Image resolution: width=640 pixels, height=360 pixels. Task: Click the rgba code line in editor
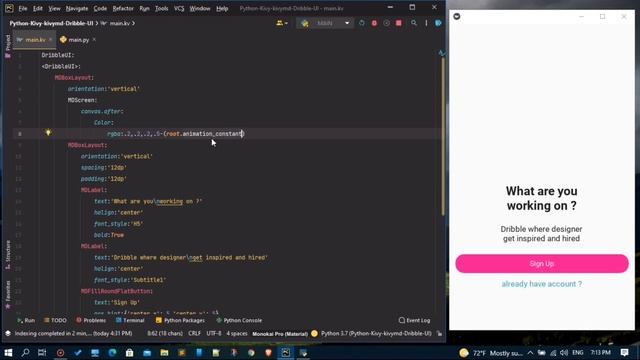pos(176,133)
